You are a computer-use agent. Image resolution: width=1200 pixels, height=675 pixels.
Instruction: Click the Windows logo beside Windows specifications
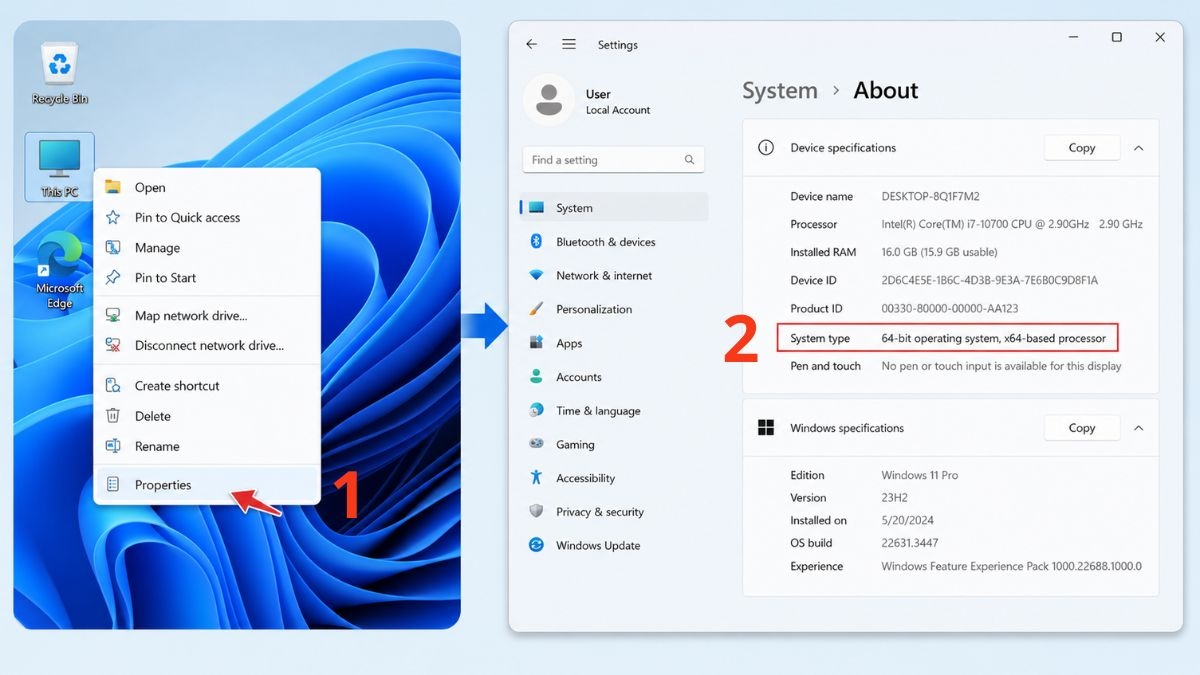[766, 427]
